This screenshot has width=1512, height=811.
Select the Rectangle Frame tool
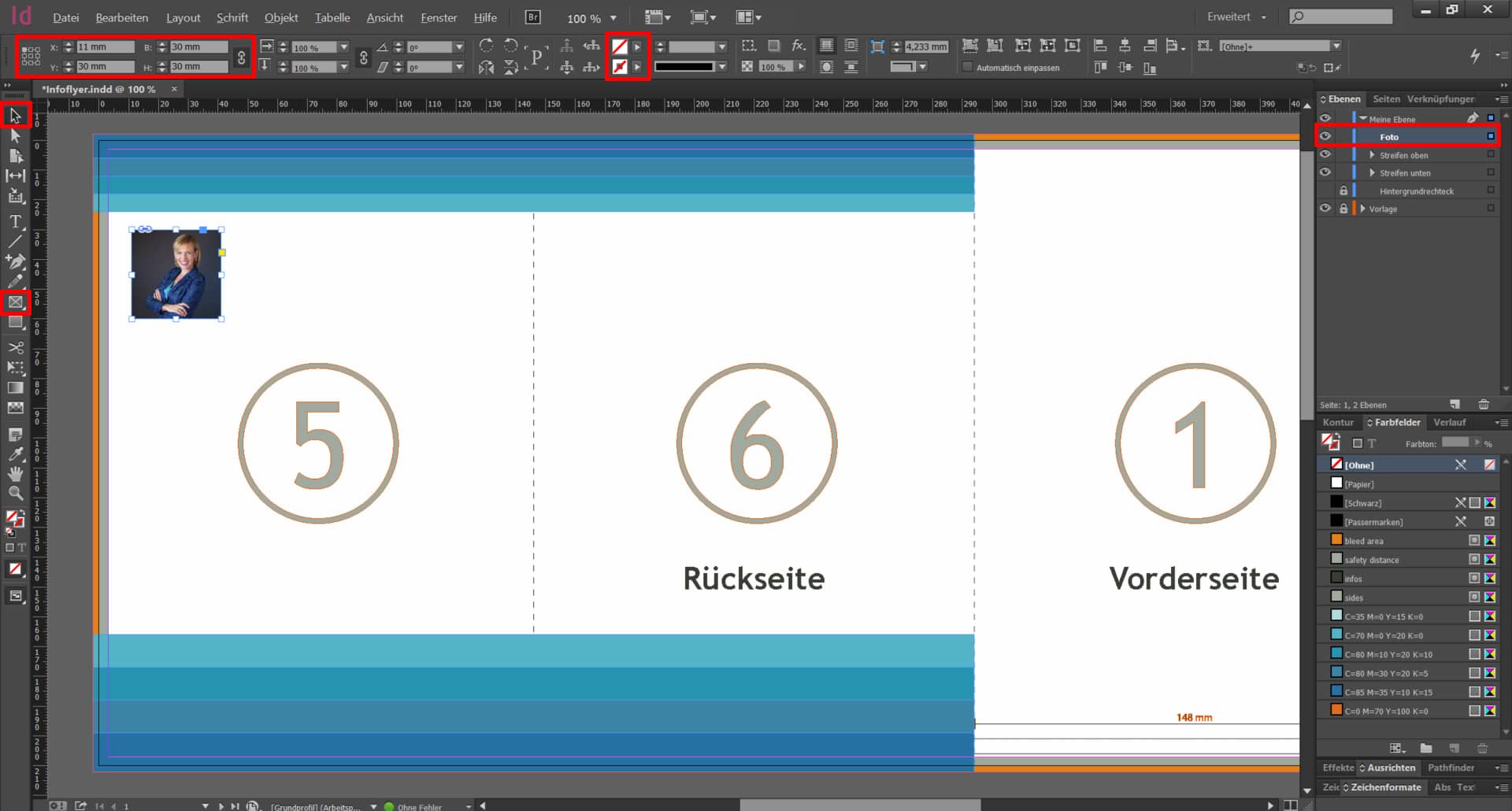click(16, 302)
